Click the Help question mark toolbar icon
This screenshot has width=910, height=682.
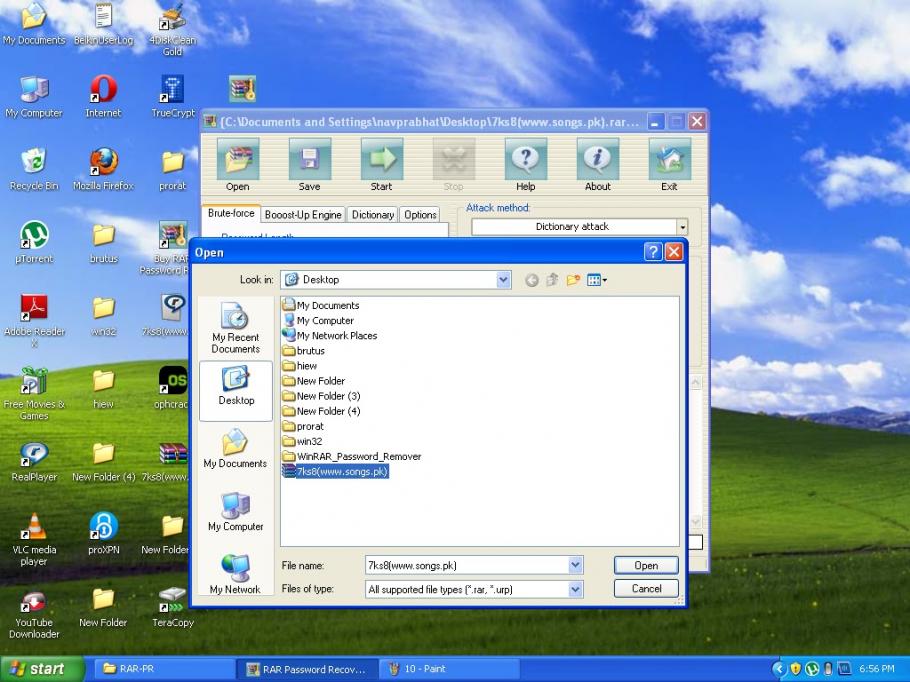tap(525, 159)
